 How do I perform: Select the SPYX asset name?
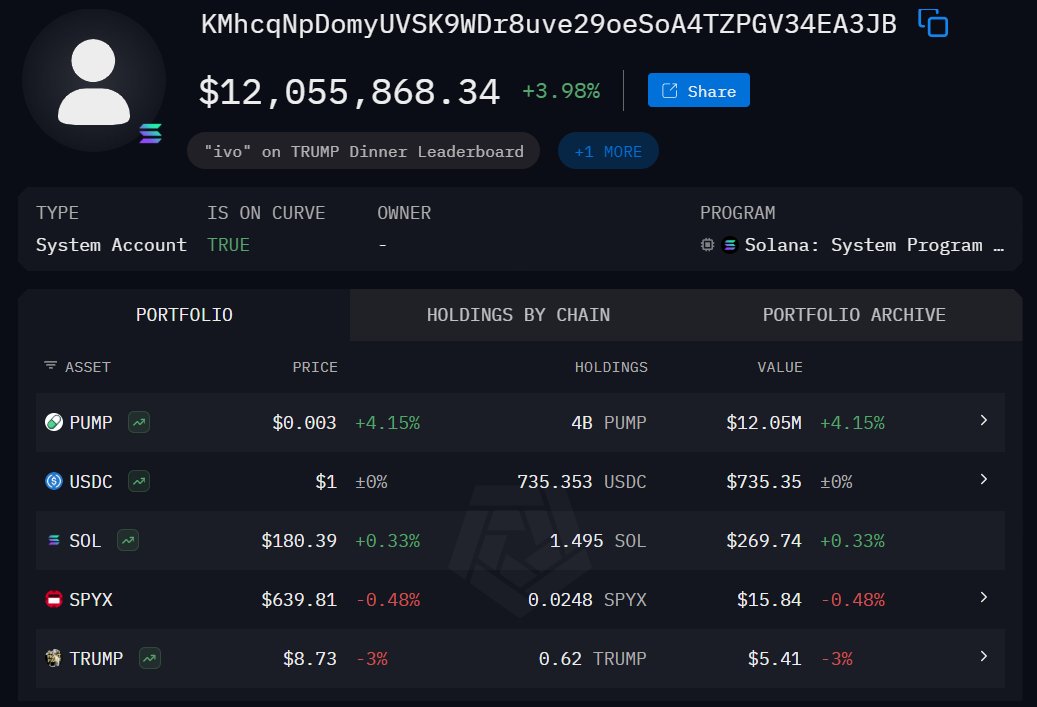click(x=91, y=600)
